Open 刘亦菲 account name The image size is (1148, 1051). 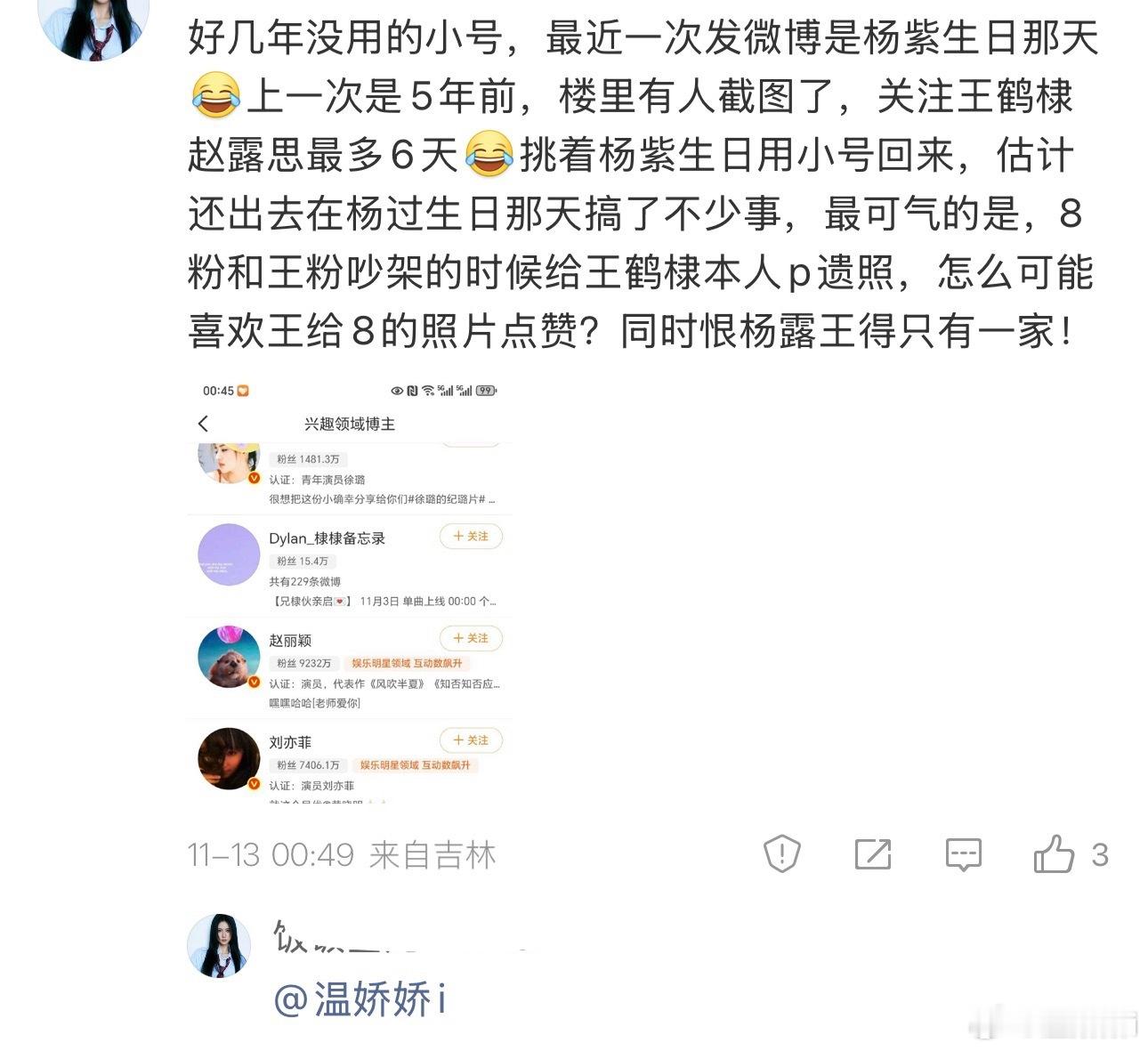click(x=290, y=742)
